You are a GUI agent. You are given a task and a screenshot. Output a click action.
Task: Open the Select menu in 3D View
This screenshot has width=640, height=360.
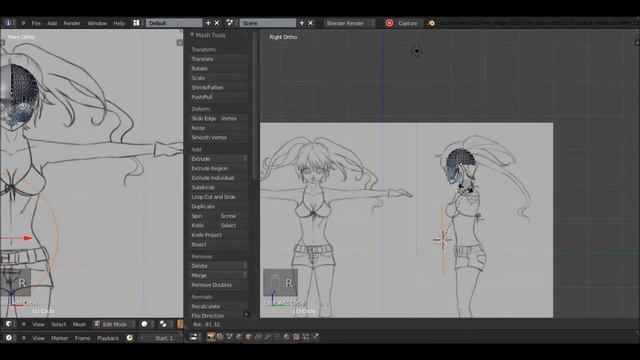click(x=58, y=324)
